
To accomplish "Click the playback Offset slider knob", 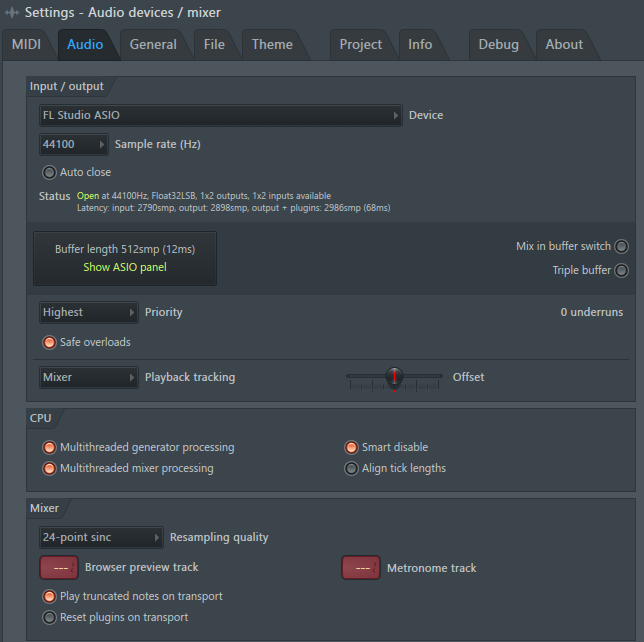I will pyautogui.click(x=394, y=377).
